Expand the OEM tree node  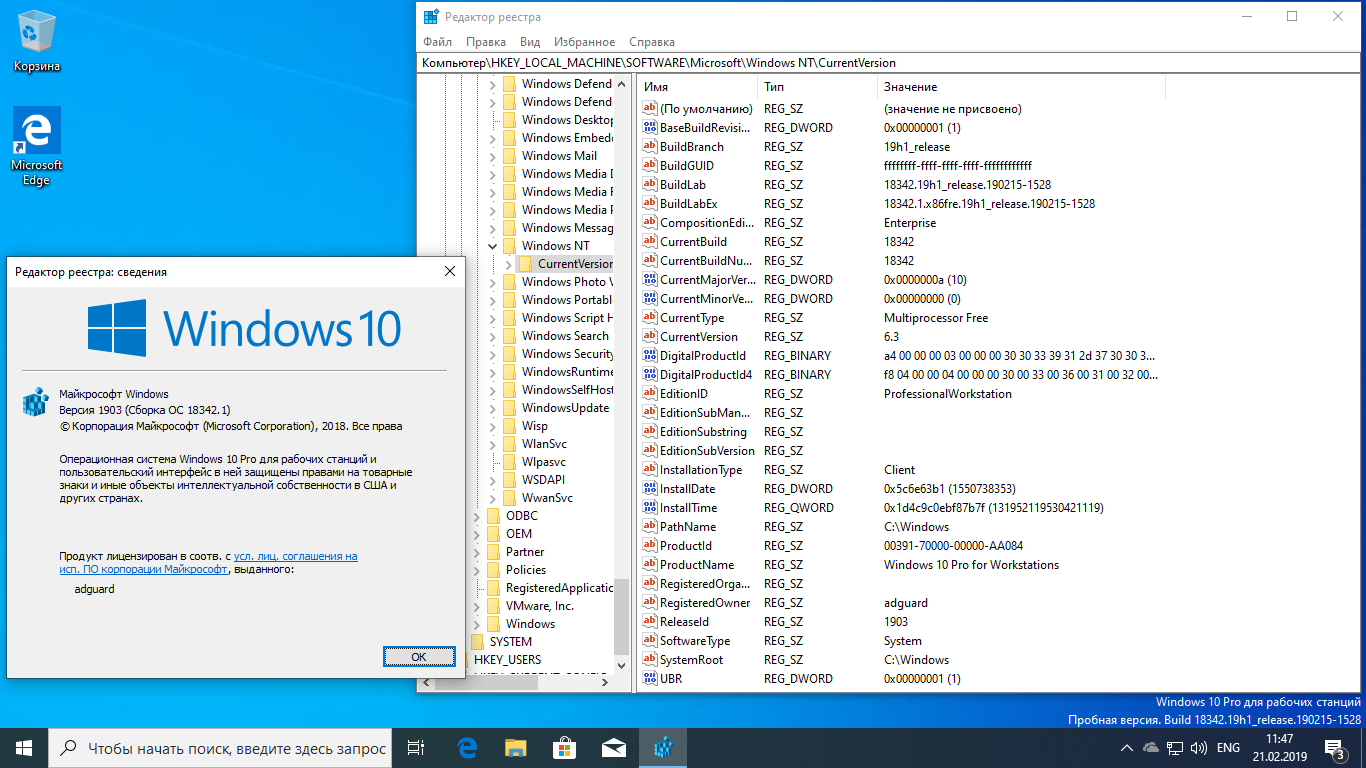(x=476, y=534)
